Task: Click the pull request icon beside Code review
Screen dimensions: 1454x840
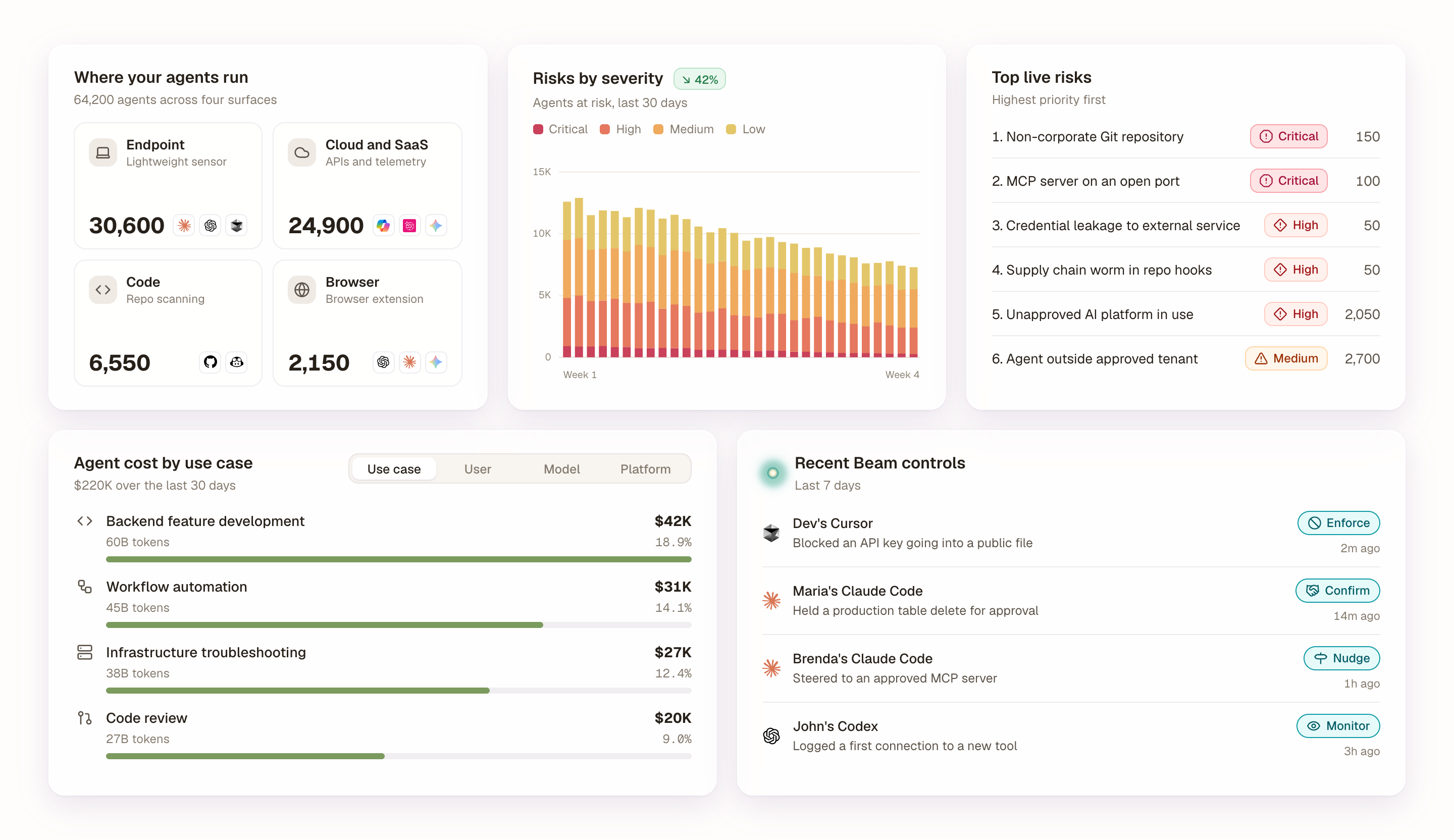Action: [x=85, y=719]
